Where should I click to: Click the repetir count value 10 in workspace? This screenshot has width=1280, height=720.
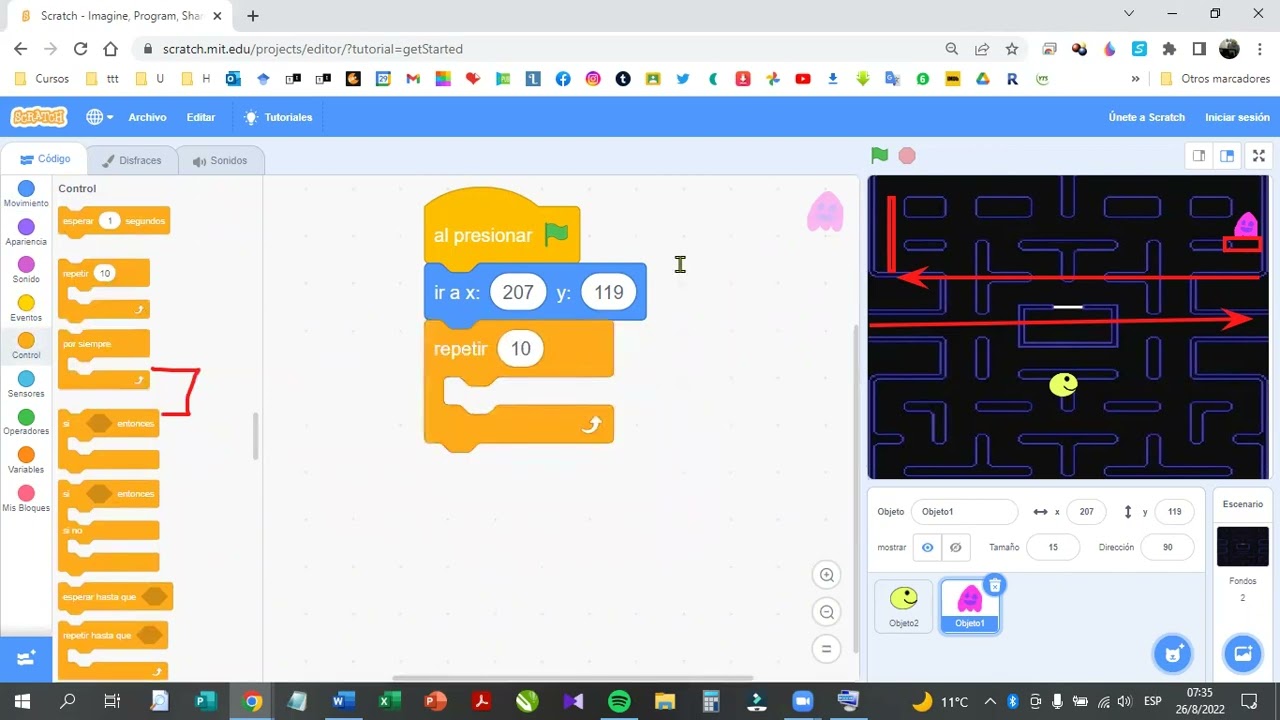pyautogui.click(x=520, y=348)
